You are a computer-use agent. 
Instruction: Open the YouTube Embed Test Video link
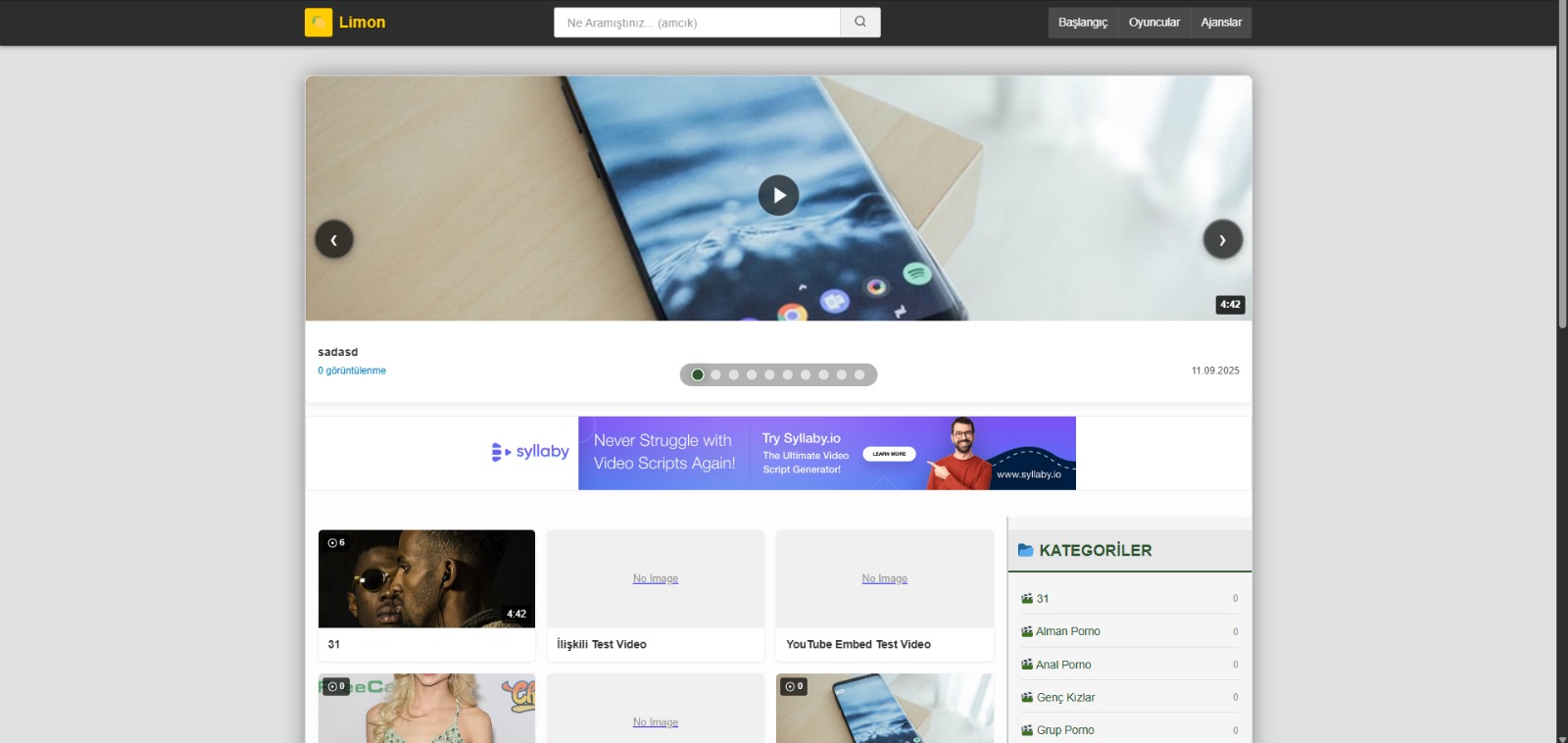[x=858, y=644]
